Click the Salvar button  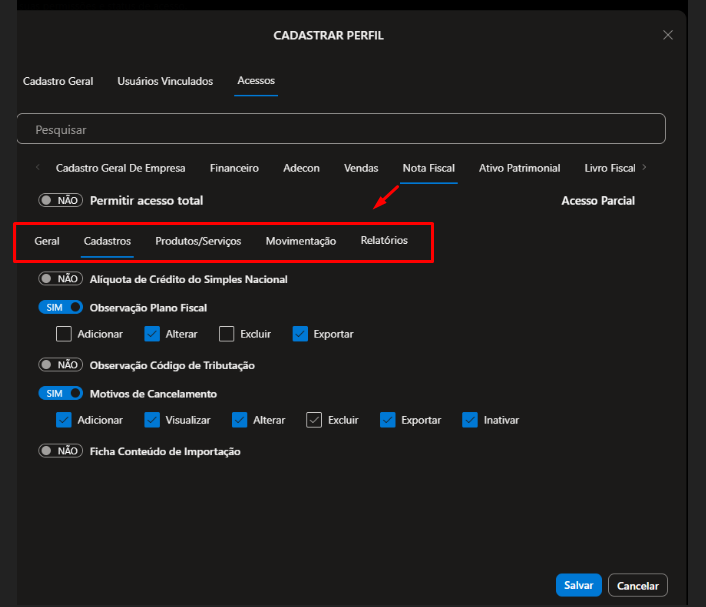coord(578,585)
